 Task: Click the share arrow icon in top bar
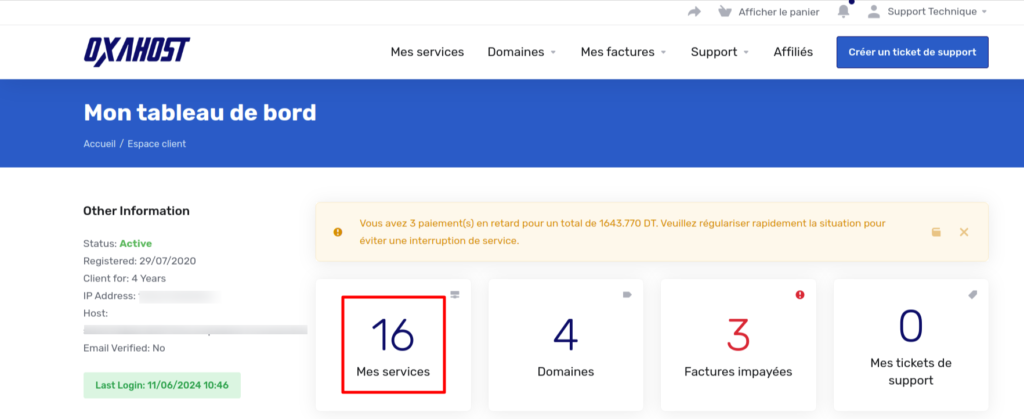point(695,12)
